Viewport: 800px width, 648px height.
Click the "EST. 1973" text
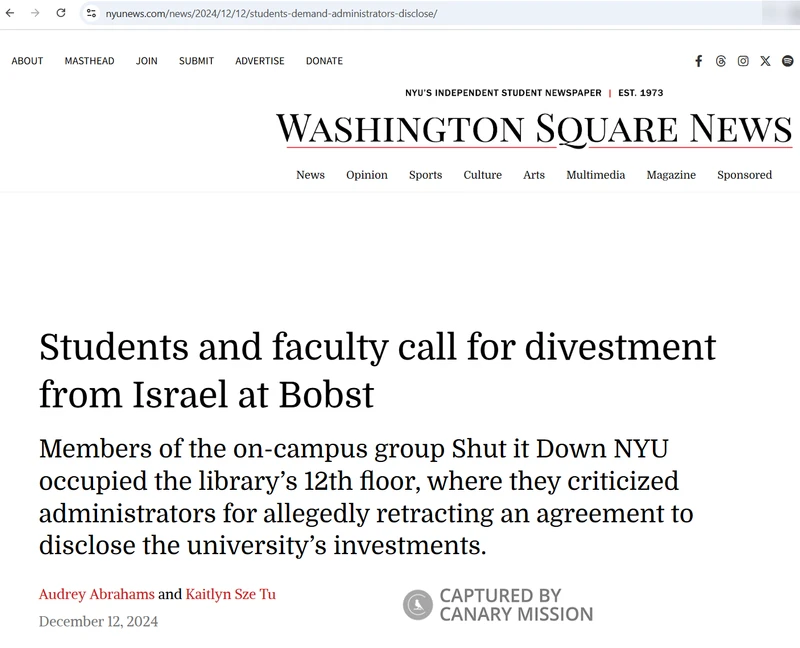coord(641,93)
